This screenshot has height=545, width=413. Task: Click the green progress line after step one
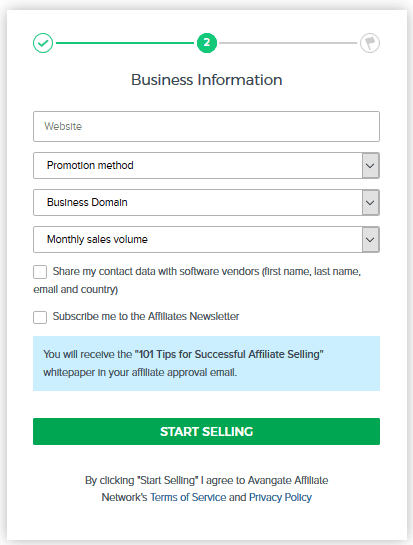tap(125, 43)
